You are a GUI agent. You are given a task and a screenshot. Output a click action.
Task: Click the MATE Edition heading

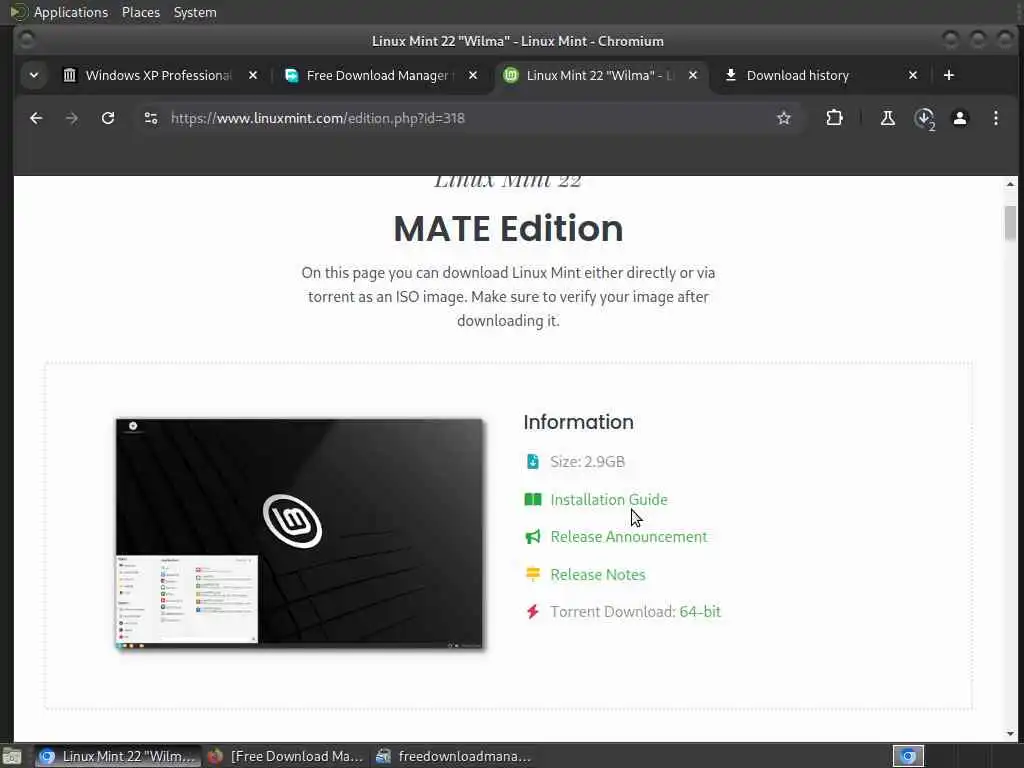coord(508,229)
